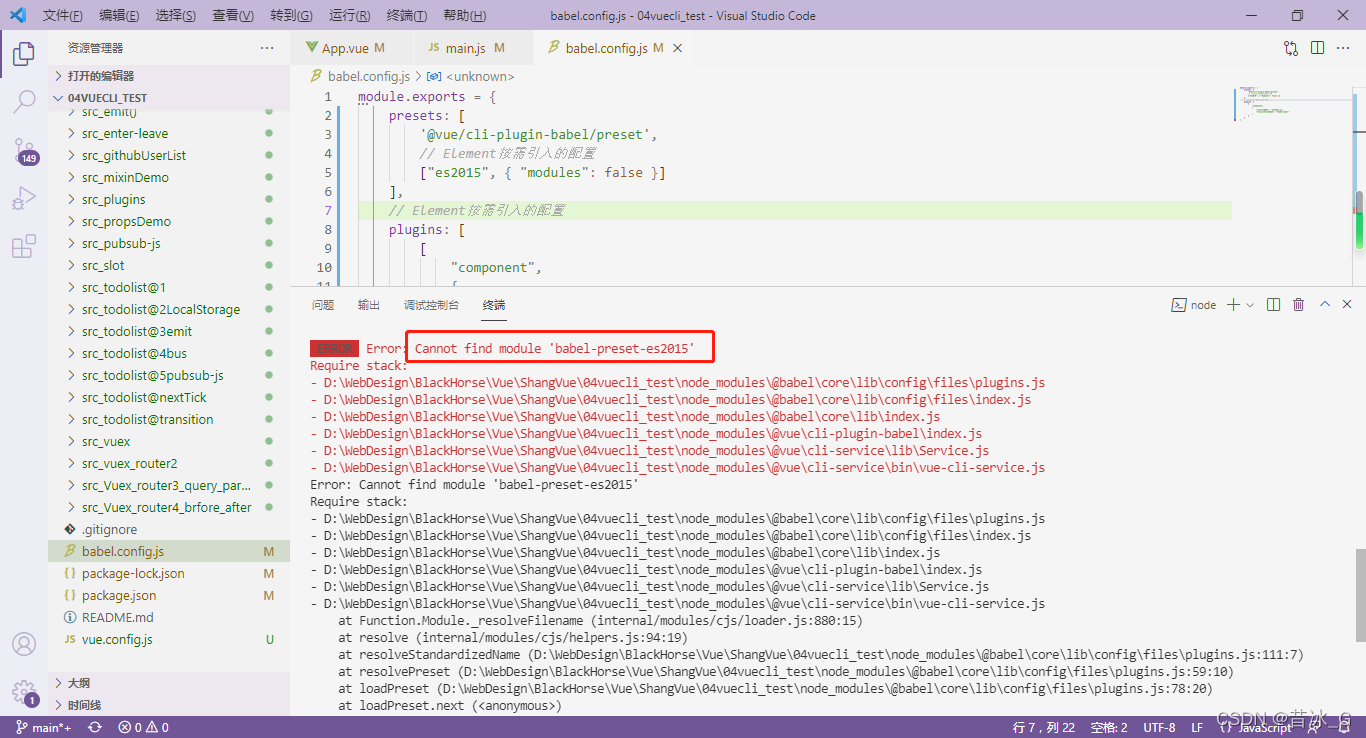The width and height of the screenshot is (1366, 738).
Task: Select the node terminal instance
Action: (x=1194, y=305)
